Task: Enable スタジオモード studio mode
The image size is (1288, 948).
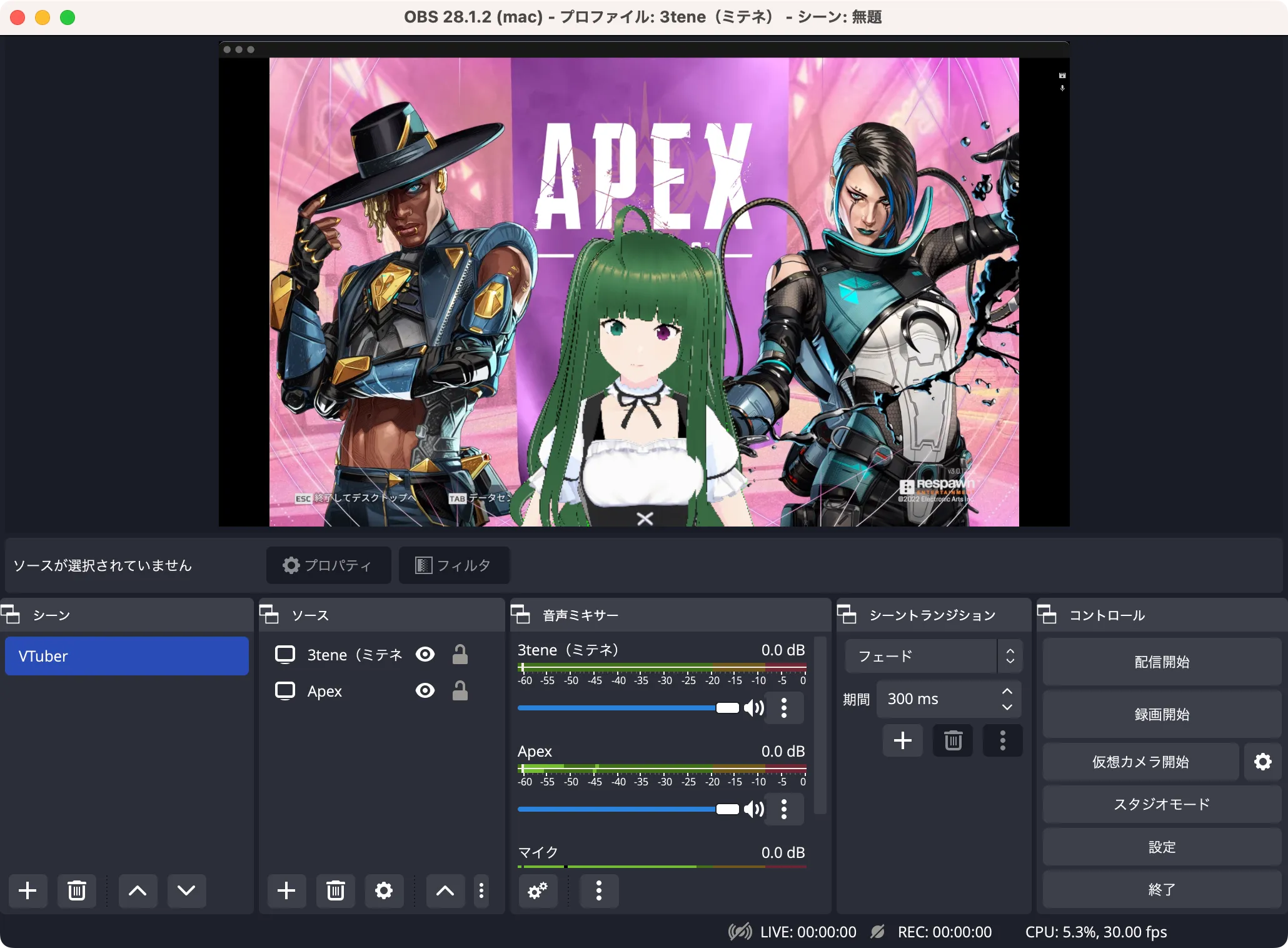Action: (1162, 804)
